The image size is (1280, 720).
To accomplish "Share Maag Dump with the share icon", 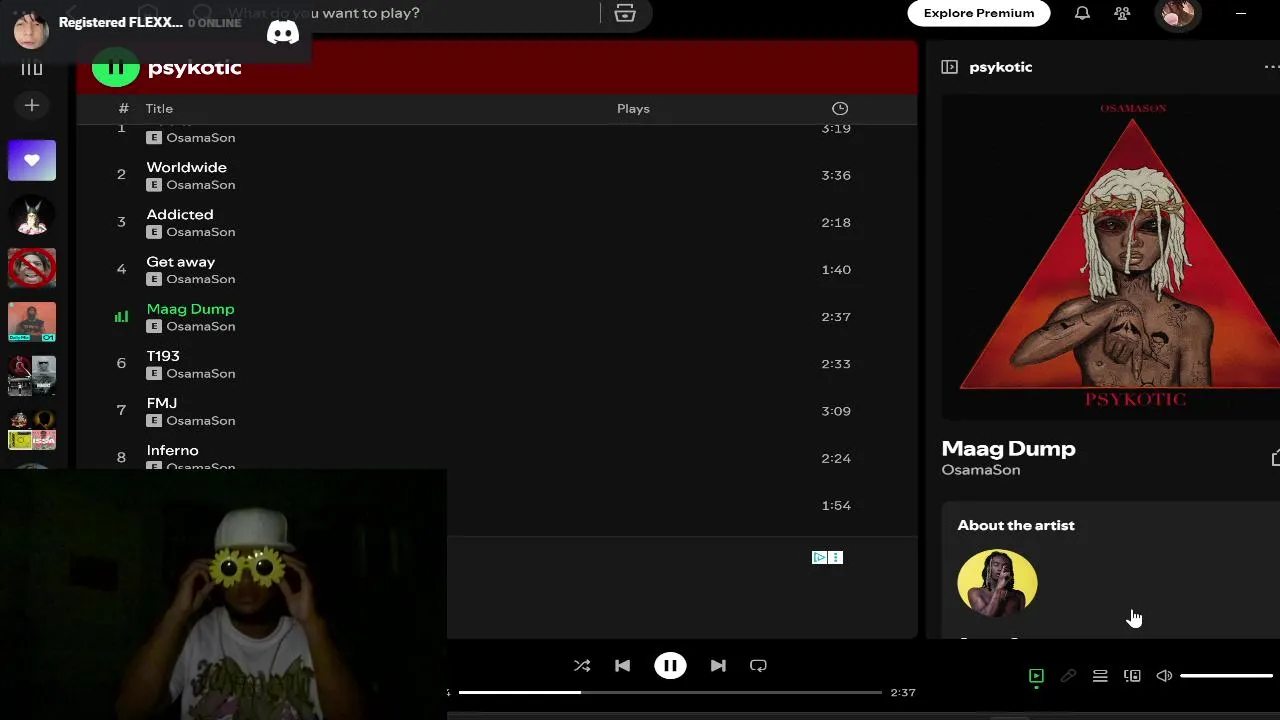I will pyautogui.click(x=1275, y=458).
